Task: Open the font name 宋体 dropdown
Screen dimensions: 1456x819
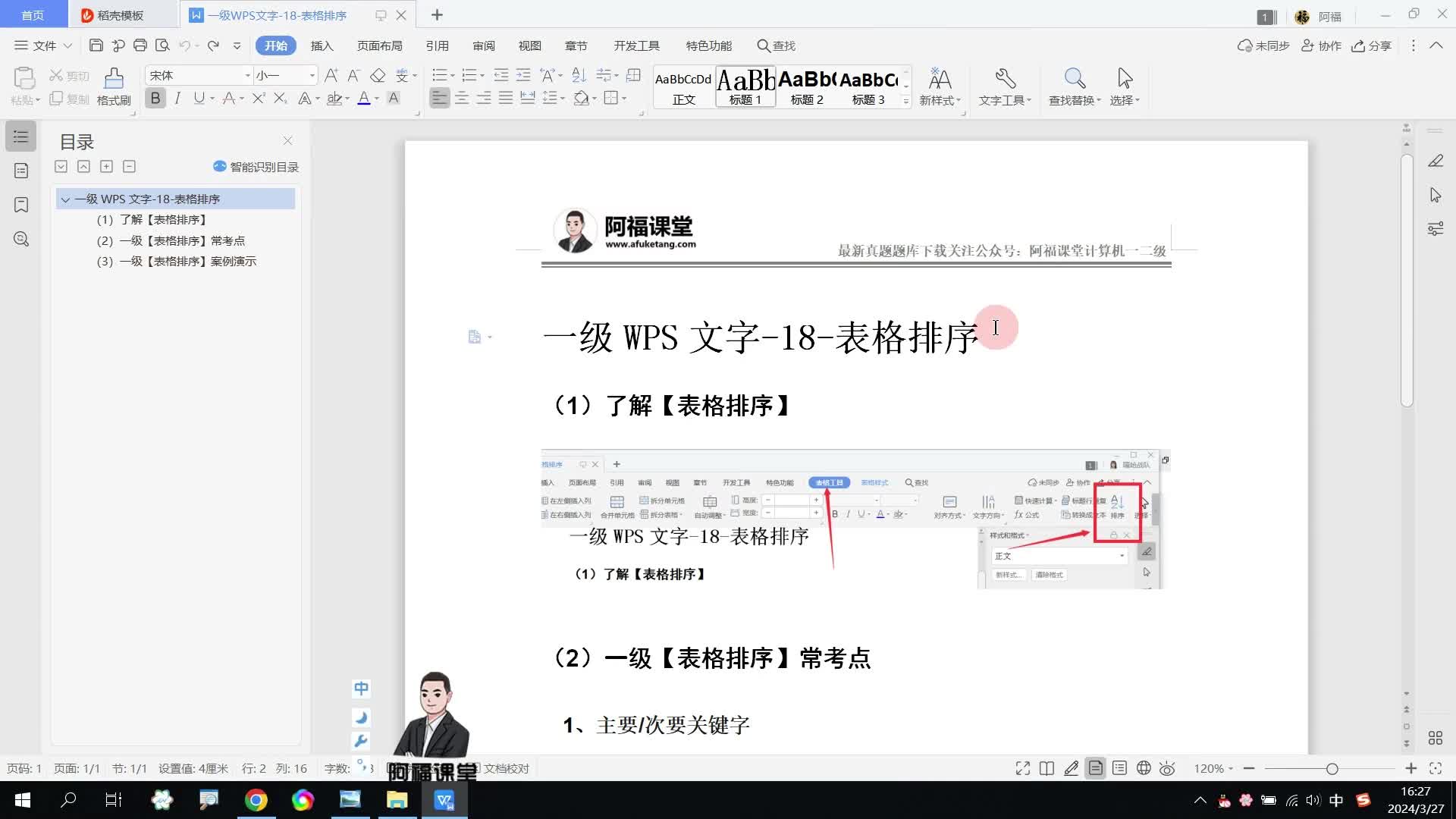Action: click(x=247, y=75)
